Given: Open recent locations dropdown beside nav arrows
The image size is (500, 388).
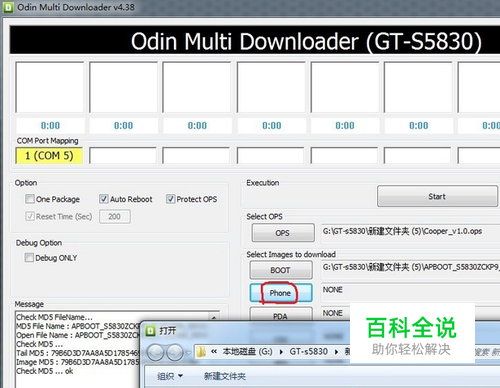Looking at the screenshot, I should [189, 352].
